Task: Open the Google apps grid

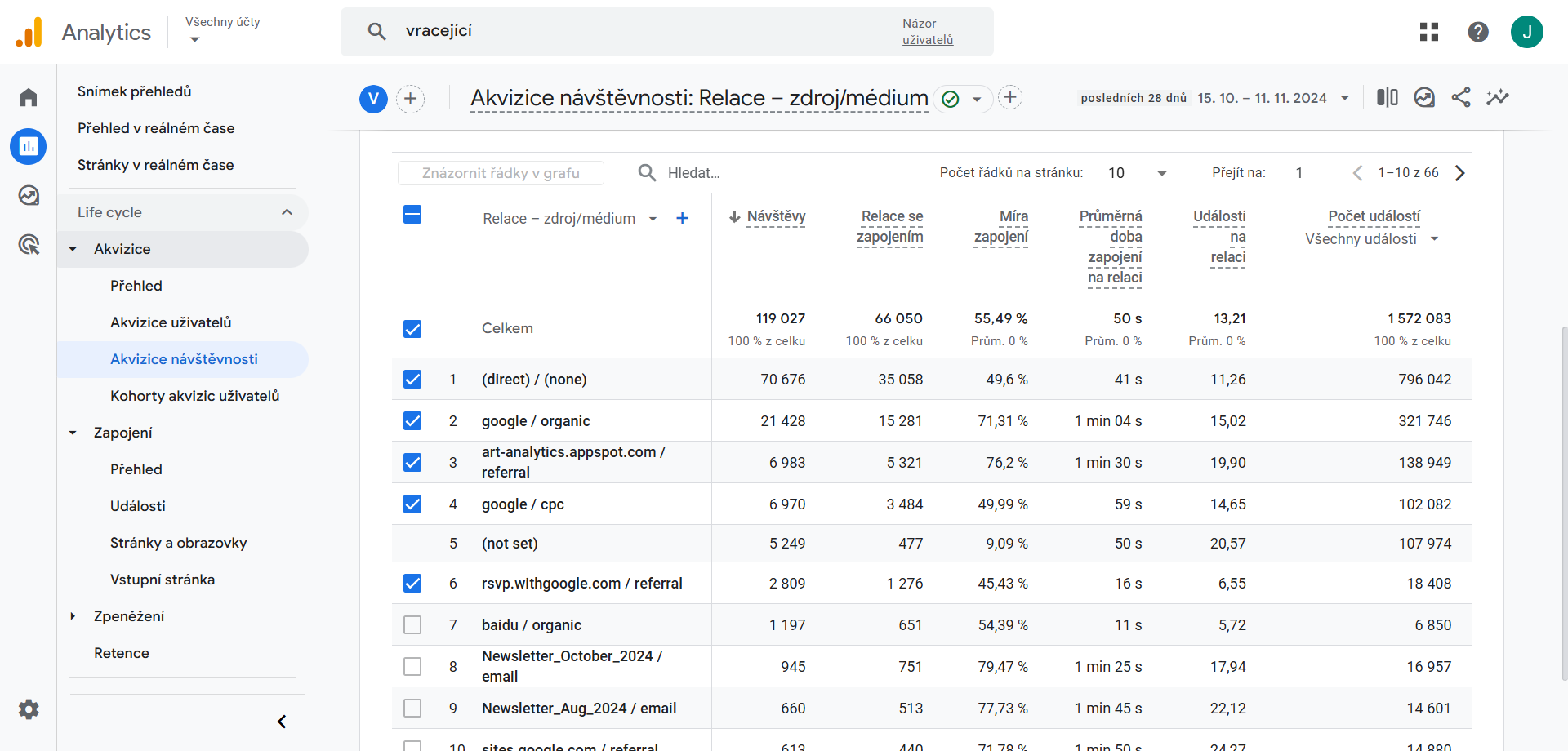Action: pyautogui.click(x=1429, y=32)
